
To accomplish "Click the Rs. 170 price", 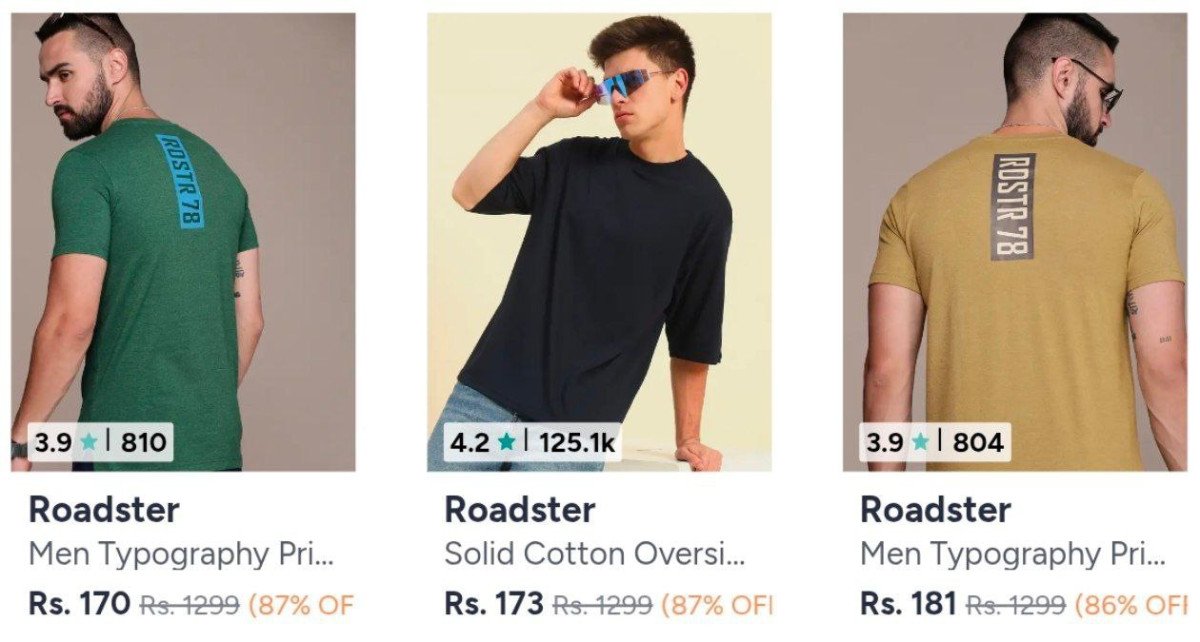I will (x=80, y=604).
